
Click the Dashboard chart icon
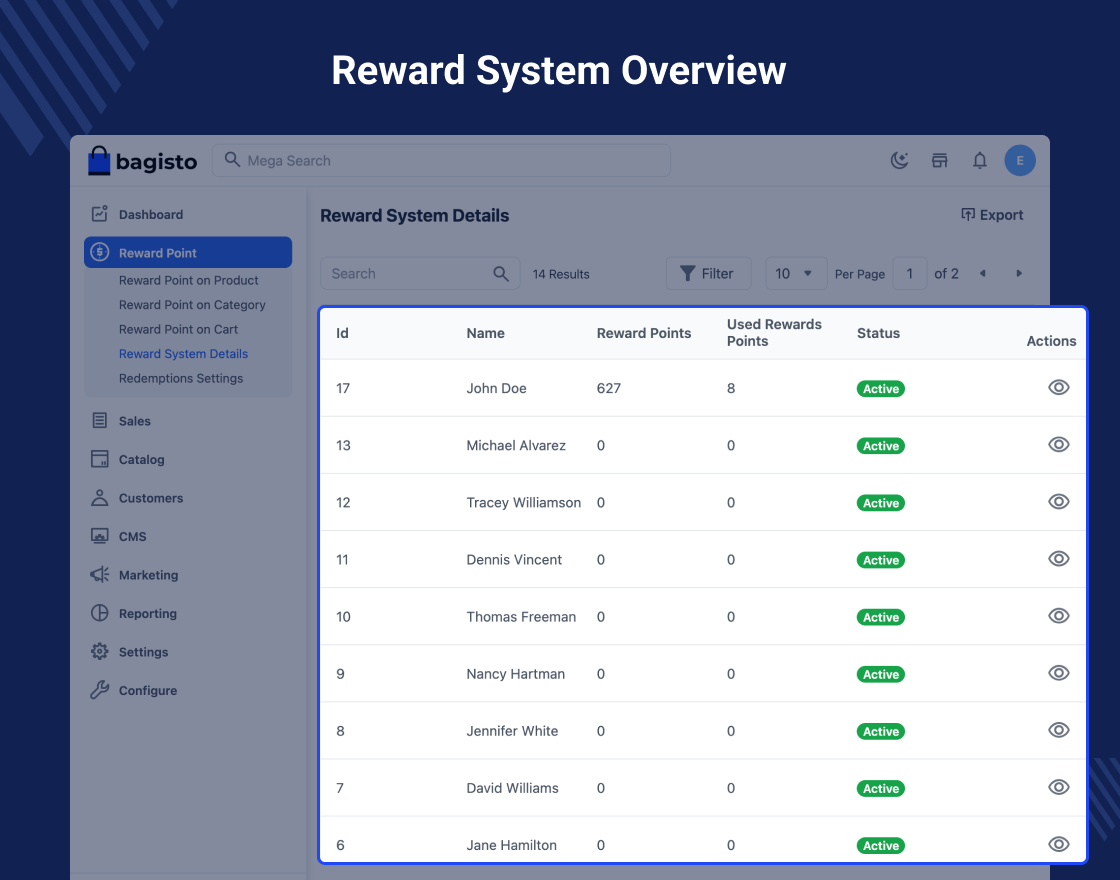99,214
